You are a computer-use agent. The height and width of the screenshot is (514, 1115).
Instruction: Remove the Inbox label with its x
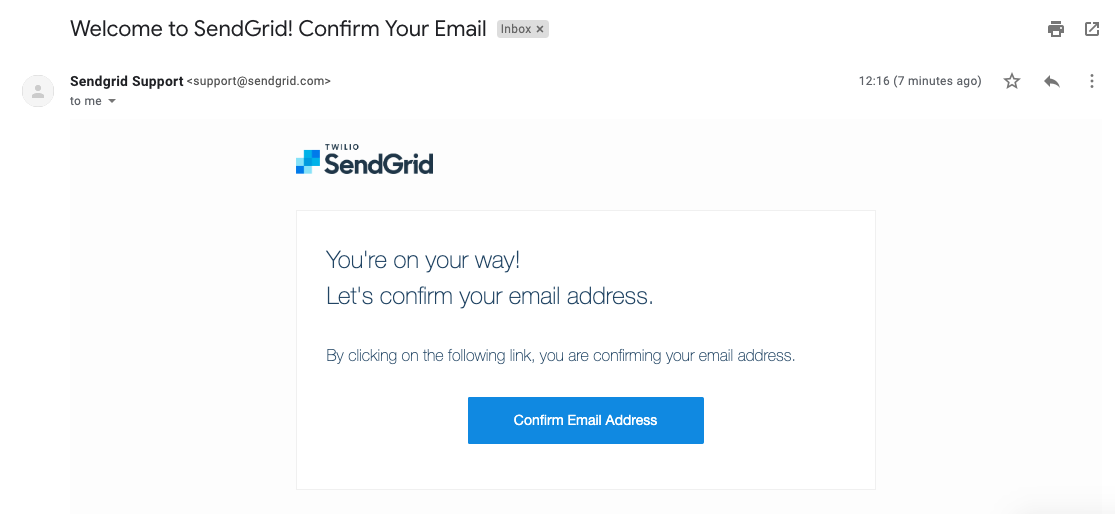point(540,29)
